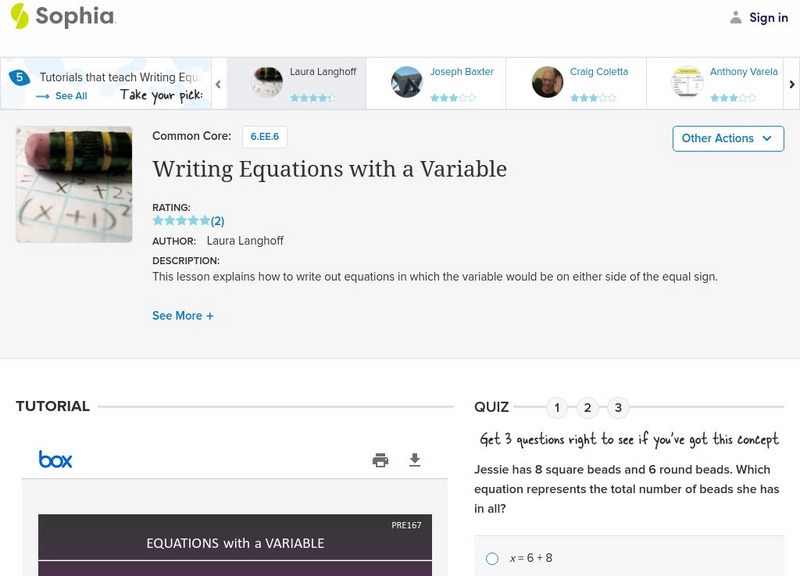The width and height of the screenshot is (800, 576).
Task: Expand description with See More +
Action: click(x=183, y=316)
